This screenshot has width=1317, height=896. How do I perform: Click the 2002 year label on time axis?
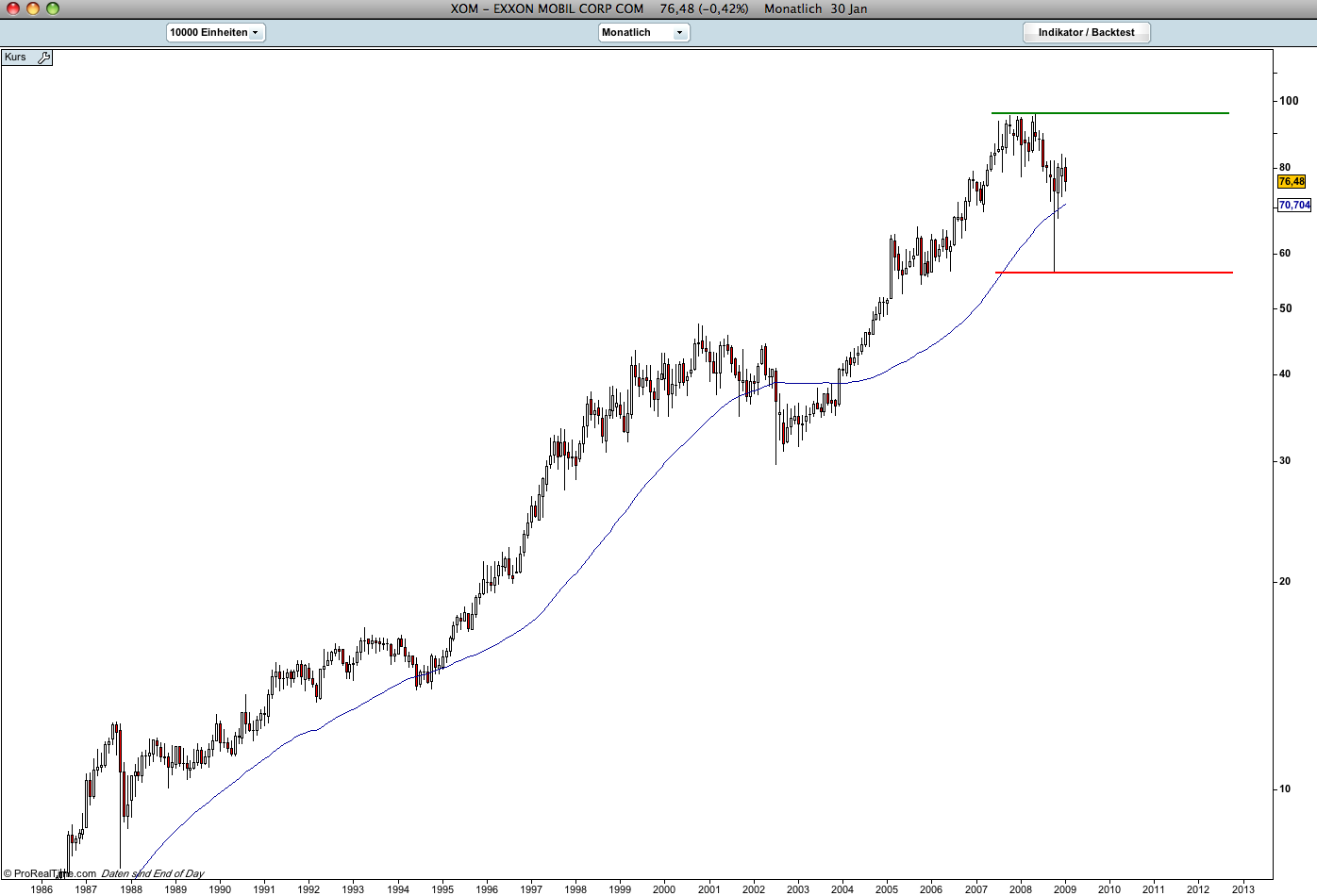[x=754, y=888]
